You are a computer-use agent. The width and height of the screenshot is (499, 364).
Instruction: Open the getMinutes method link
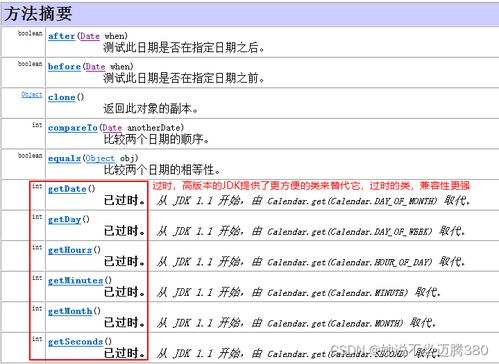[75, 281]
